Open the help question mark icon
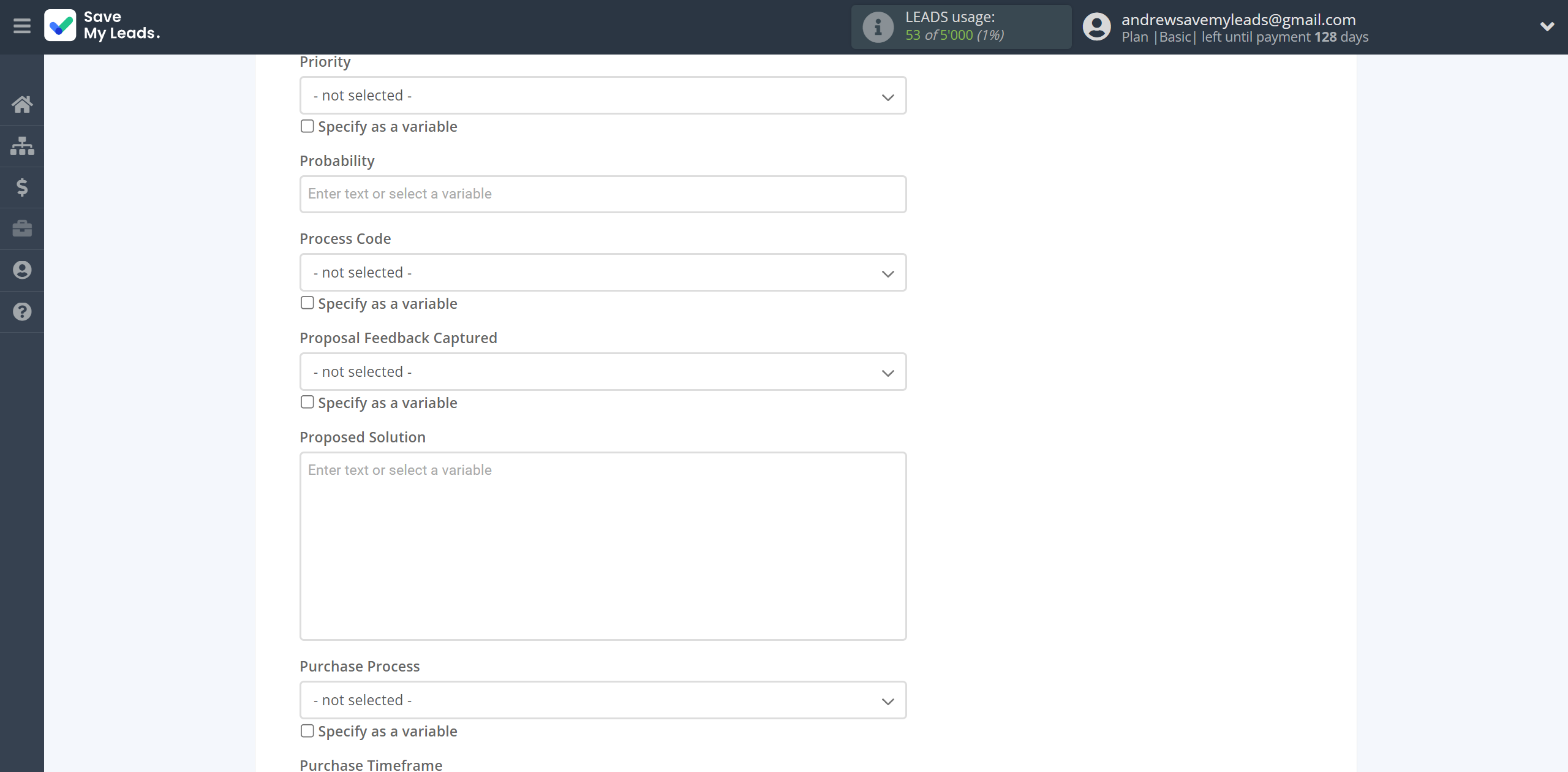 pyautogui.click(x=22, y=311)
